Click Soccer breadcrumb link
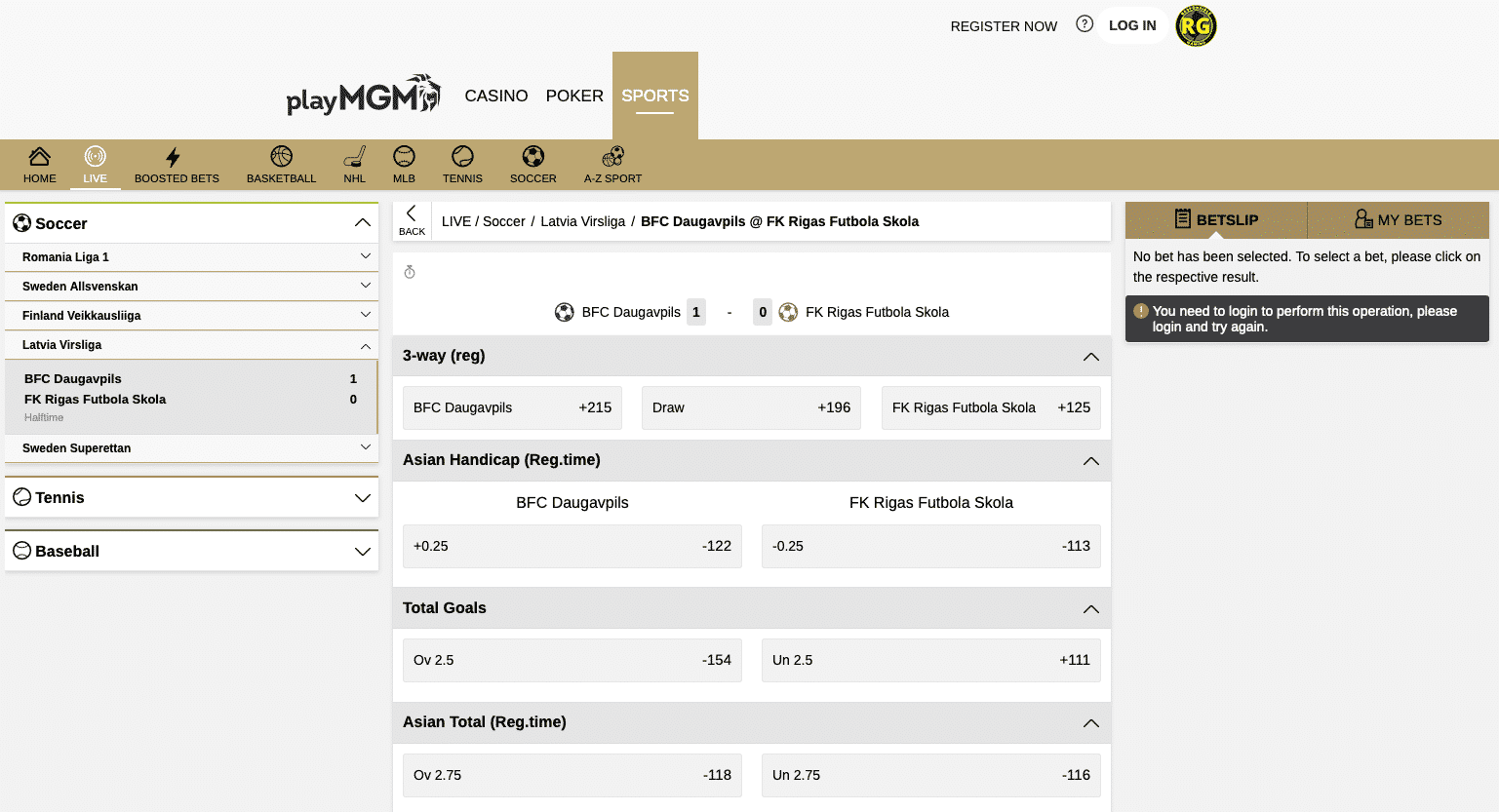Image resolution: width=1499 pixels, height=812 pixels. 504,221
